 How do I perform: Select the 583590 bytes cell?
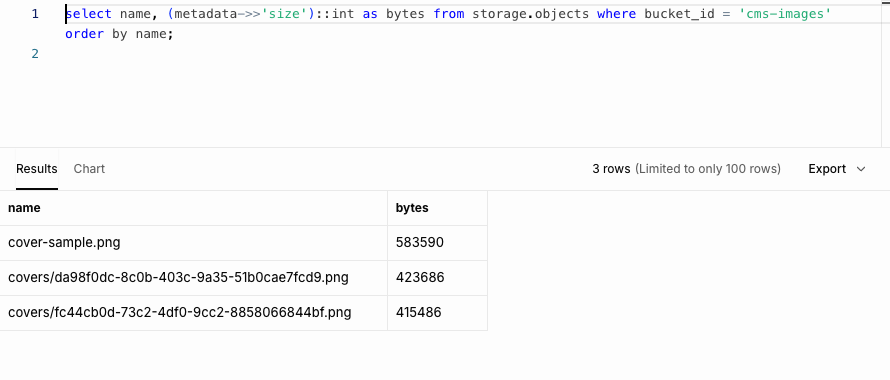(x=438, y=243)
